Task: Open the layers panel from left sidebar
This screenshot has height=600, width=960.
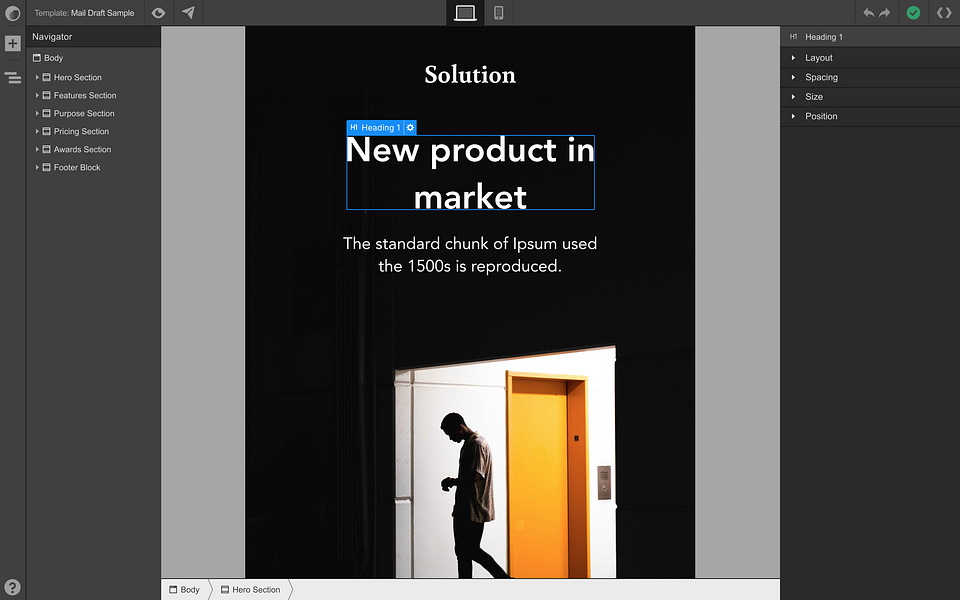Action: click(x=12, y=78)
